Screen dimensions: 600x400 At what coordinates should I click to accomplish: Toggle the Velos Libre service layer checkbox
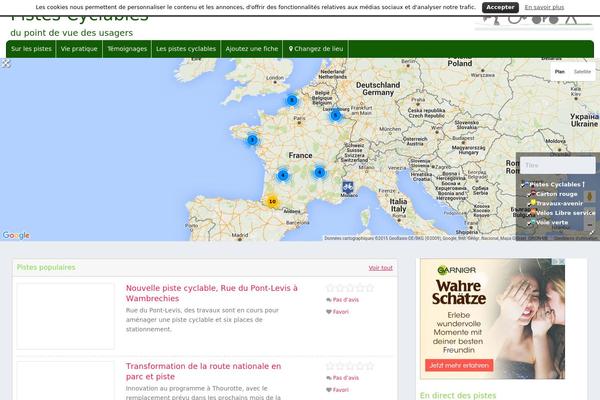pos(529,214)
